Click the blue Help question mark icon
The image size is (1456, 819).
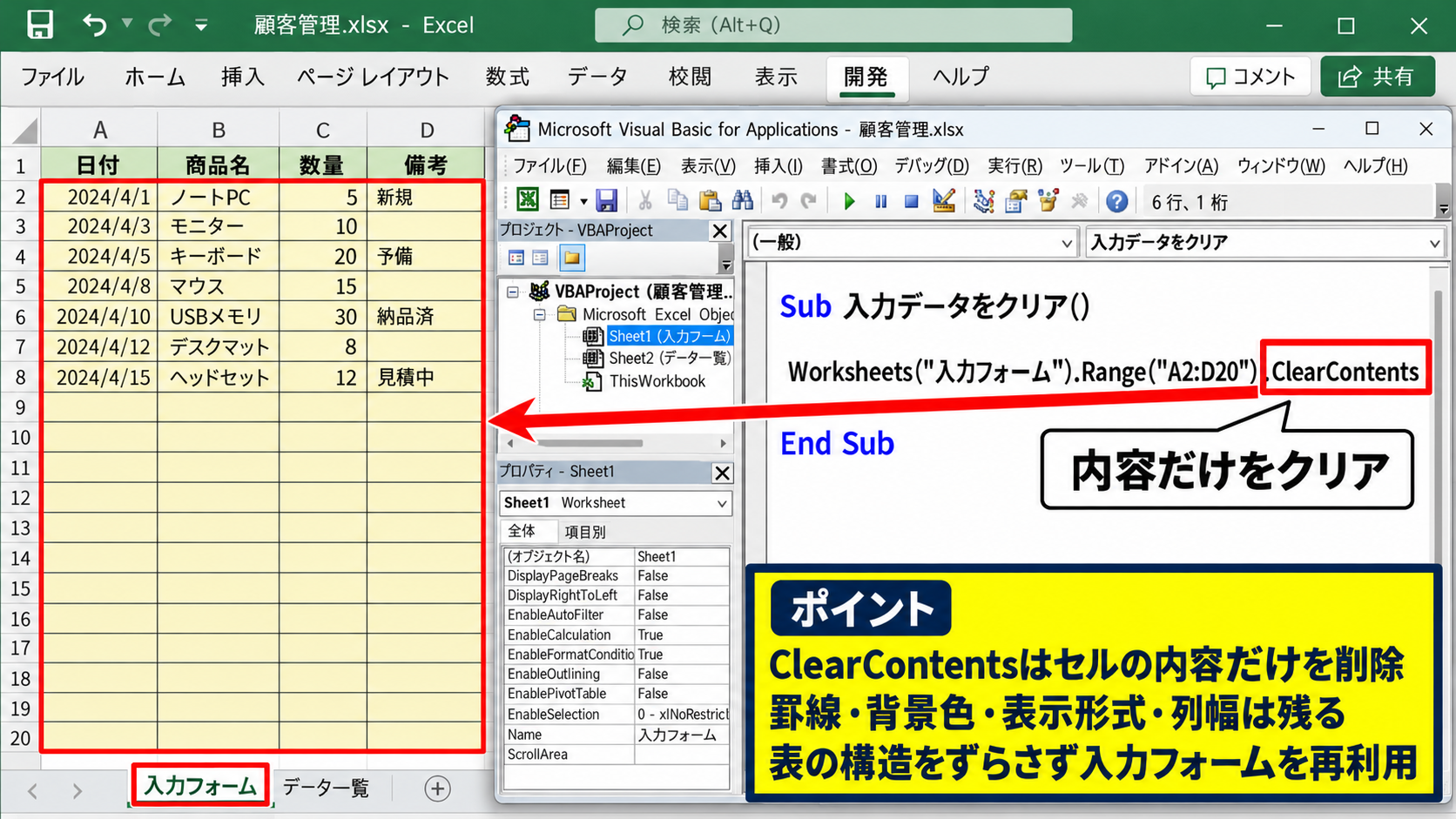[1117, 202]
